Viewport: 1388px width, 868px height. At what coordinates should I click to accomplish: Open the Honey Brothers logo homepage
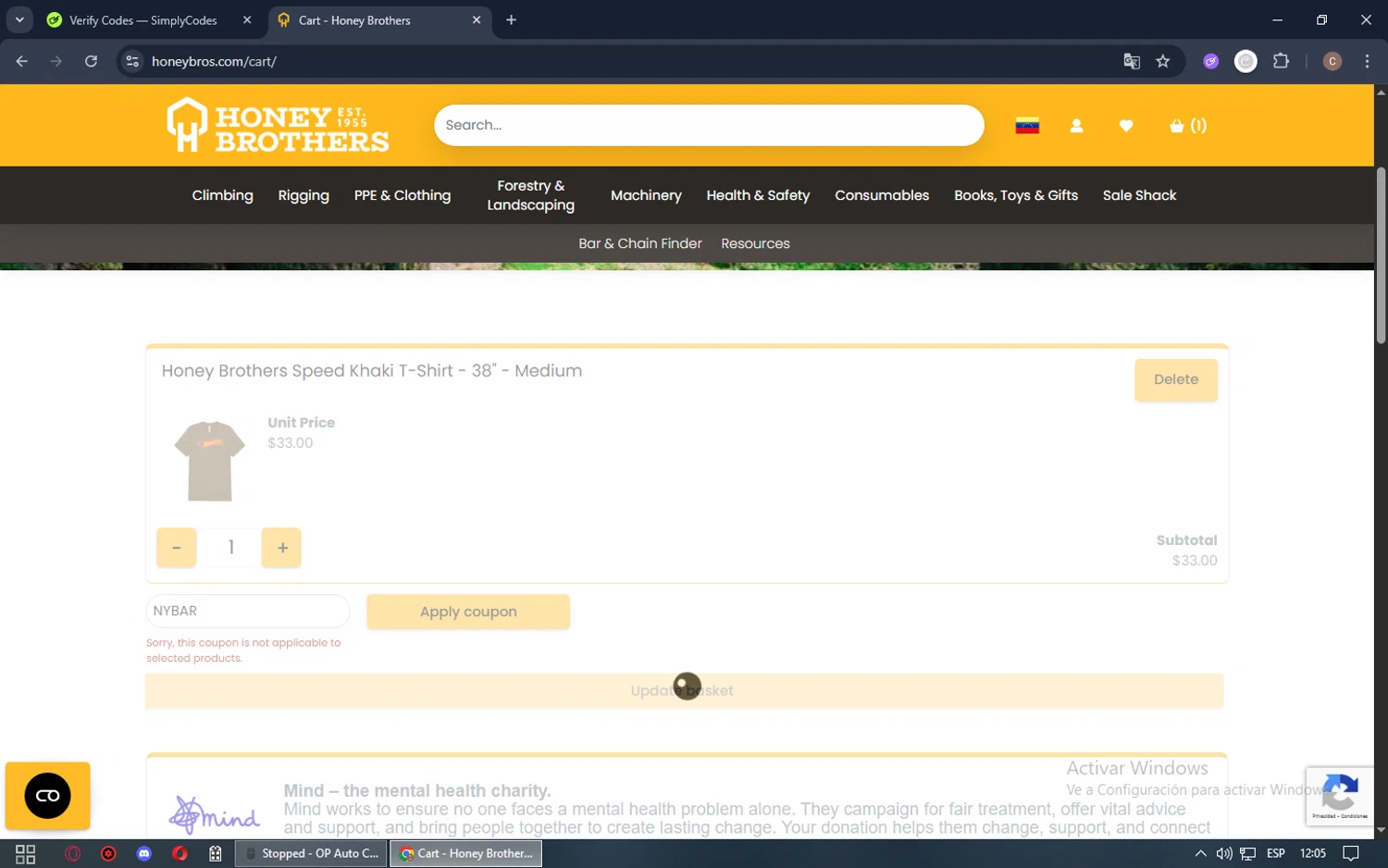point(278,125)
